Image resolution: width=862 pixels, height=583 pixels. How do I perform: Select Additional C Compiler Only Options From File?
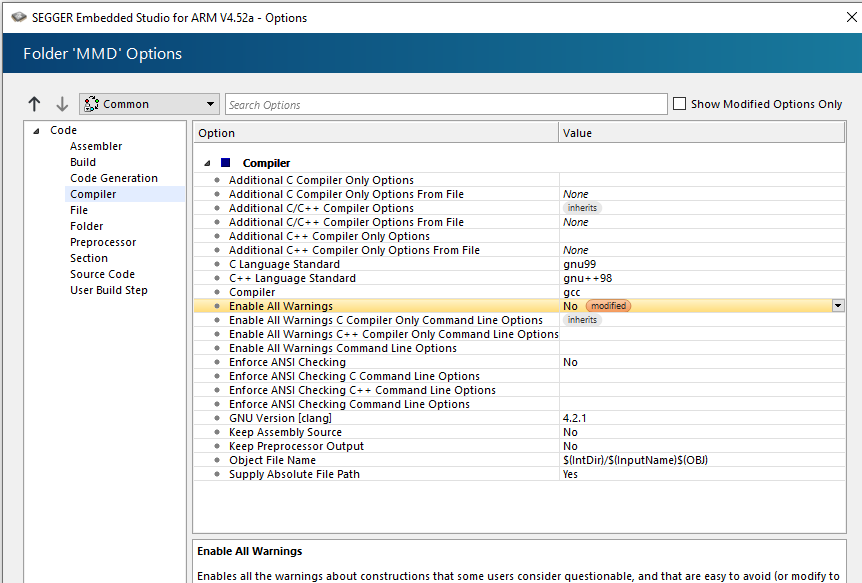pos(519,194)
